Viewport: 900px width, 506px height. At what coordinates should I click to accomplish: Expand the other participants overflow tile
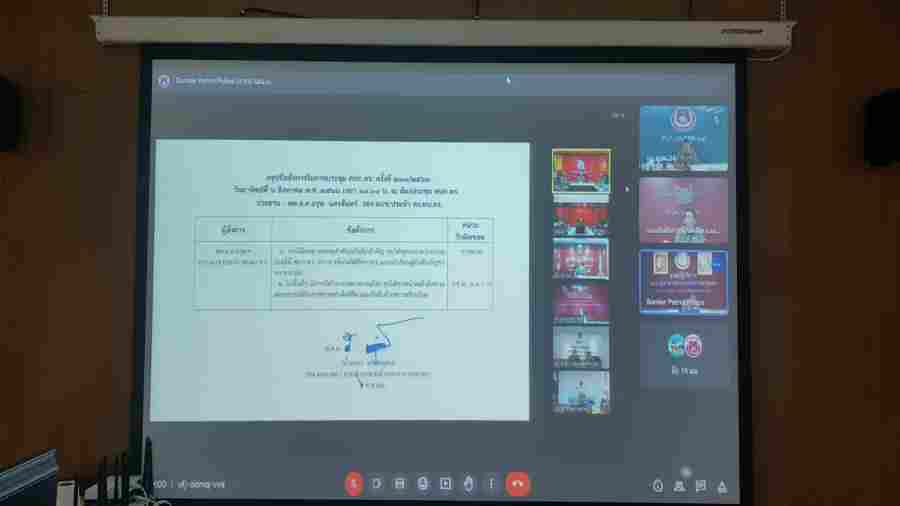(x=684, y=352)
